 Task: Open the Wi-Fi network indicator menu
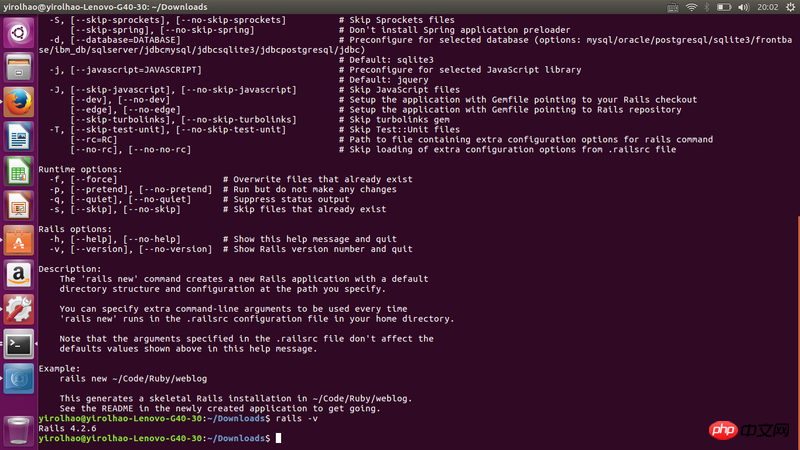691,7
